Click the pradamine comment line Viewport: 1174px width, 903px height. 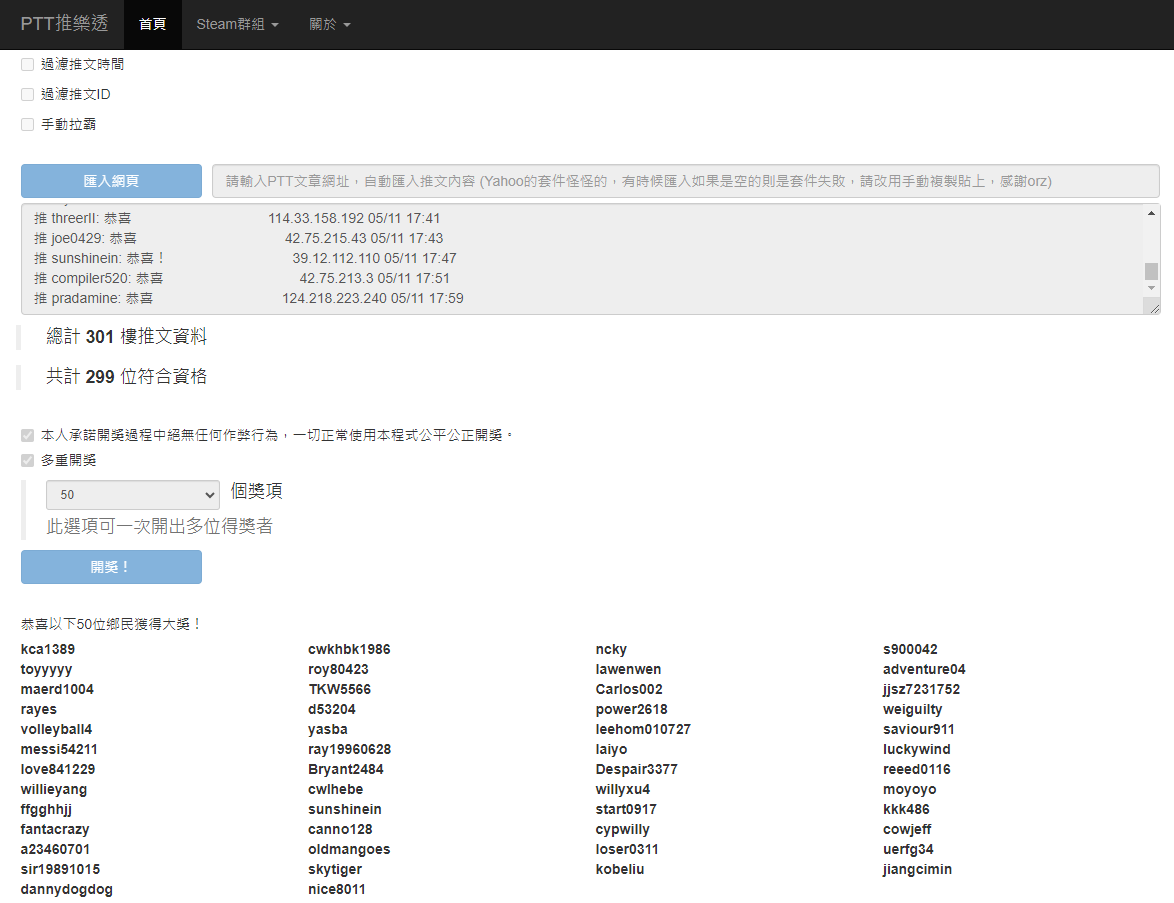(249, 298)
